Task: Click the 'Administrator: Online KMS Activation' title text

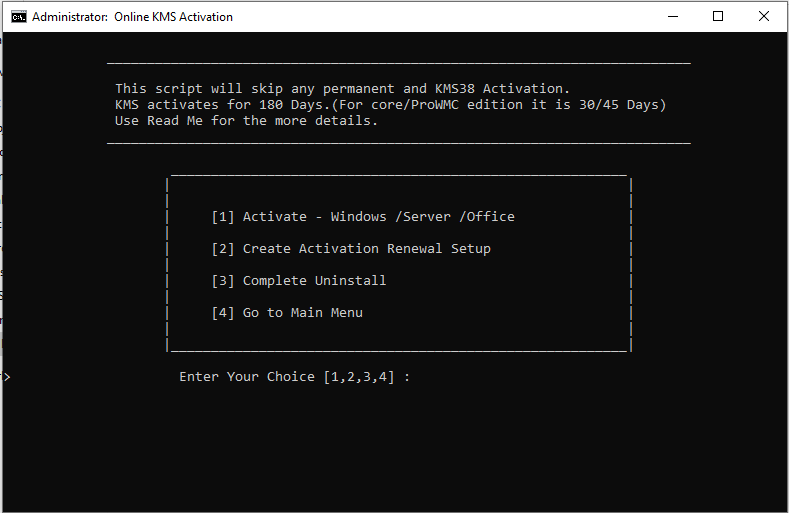Action: point(132,17)
